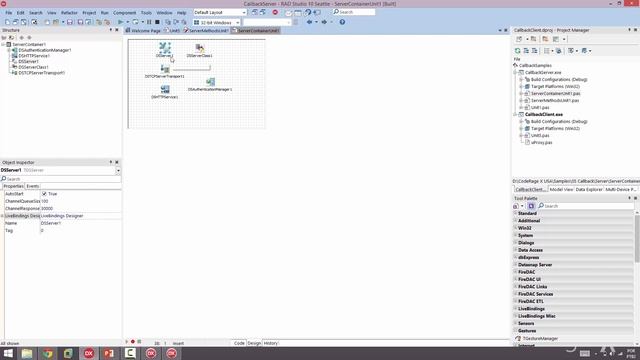Open the Refactor menu
Viewport: 640px width, 360px height.
pos(69,13)
